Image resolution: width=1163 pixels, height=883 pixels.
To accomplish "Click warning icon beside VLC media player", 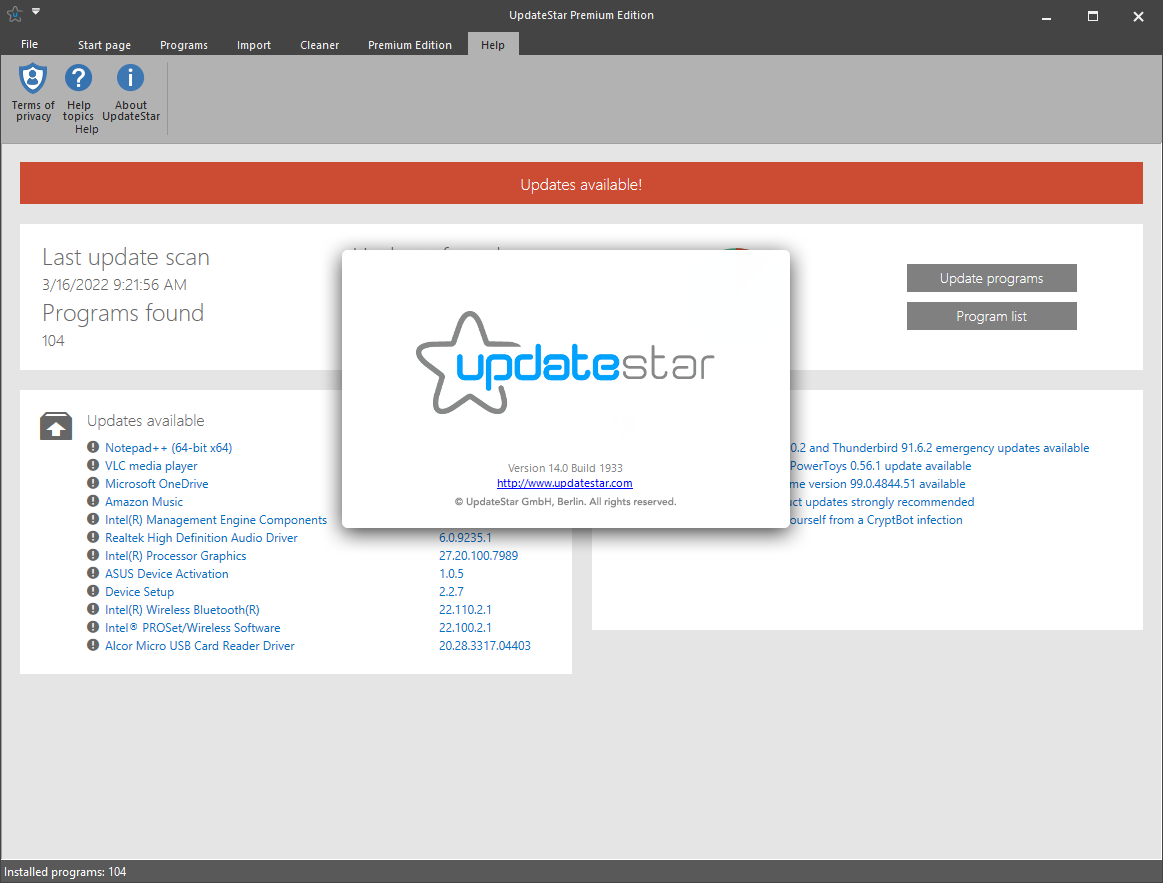I will click(x=93, y=465).
